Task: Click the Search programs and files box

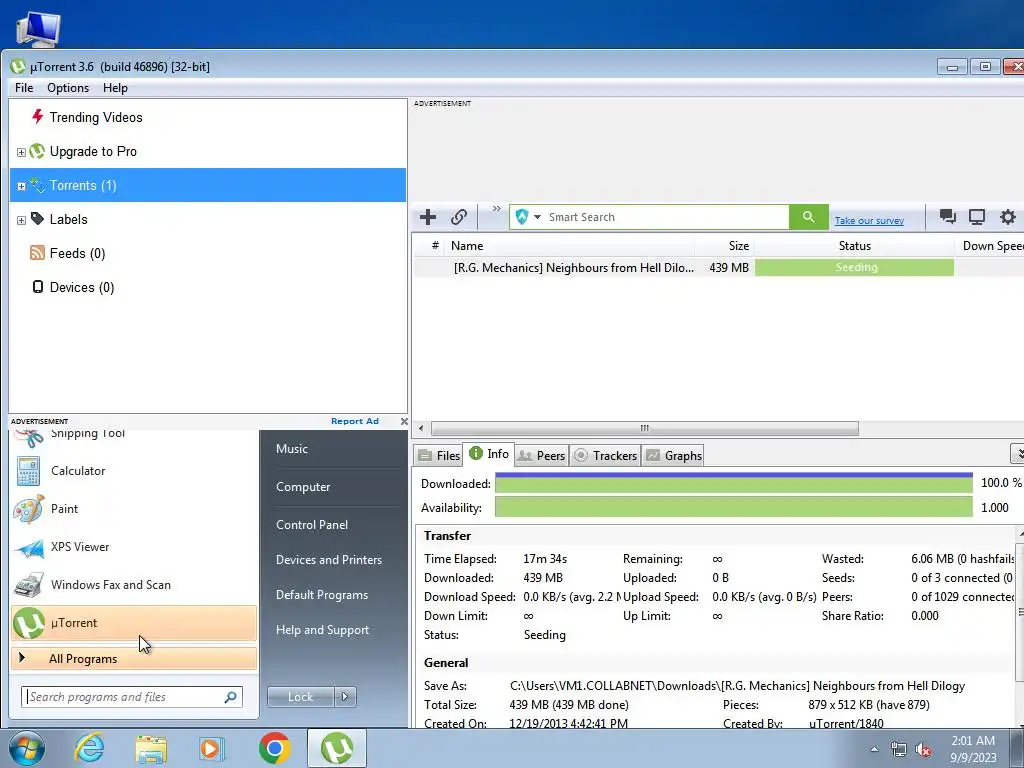Action: pos(132,697)
